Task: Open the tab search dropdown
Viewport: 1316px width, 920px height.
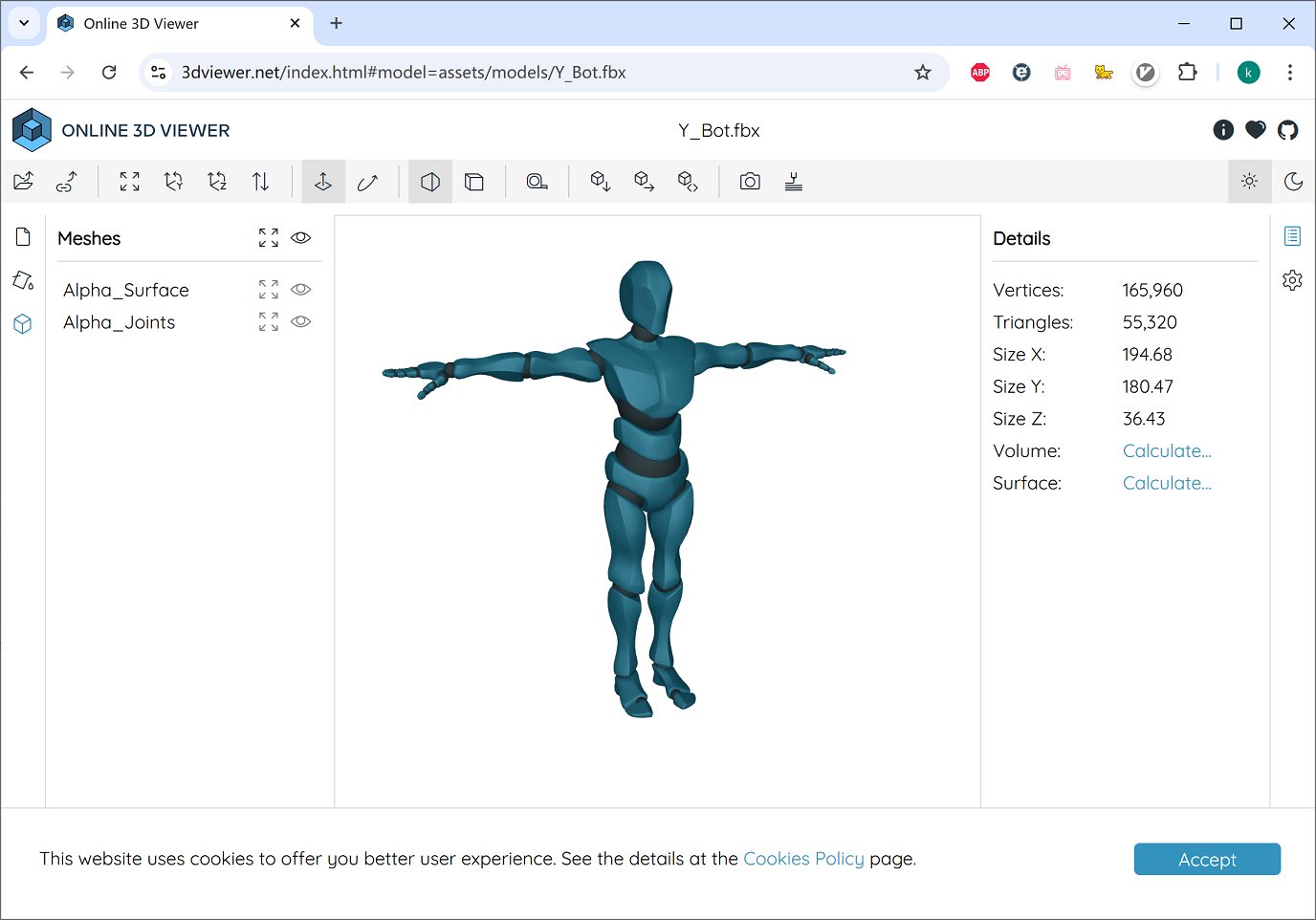Action: pyautogui.click(x=24, y=23)
